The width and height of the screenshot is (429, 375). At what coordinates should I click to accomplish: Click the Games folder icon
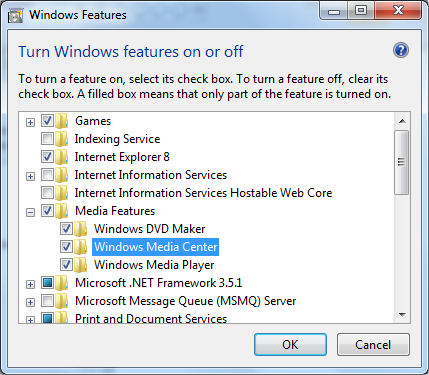pos(62,121)
